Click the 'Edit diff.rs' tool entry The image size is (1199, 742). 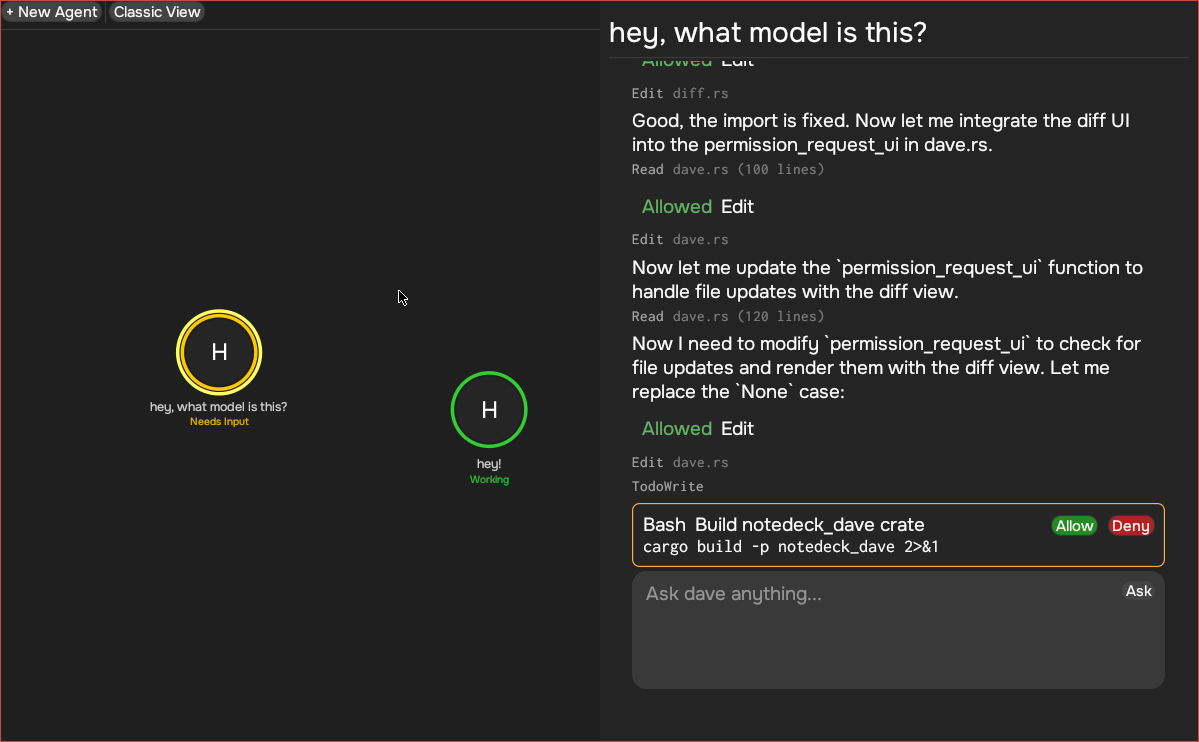(680, 94)
